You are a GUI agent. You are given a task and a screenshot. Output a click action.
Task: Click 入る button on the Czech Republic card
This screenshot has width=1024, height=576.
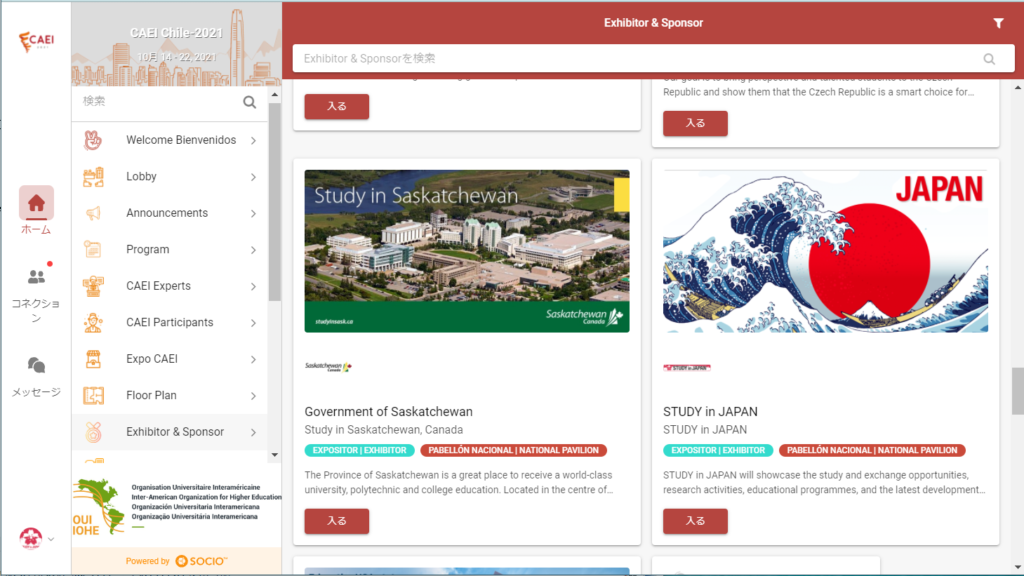[695, 123]
